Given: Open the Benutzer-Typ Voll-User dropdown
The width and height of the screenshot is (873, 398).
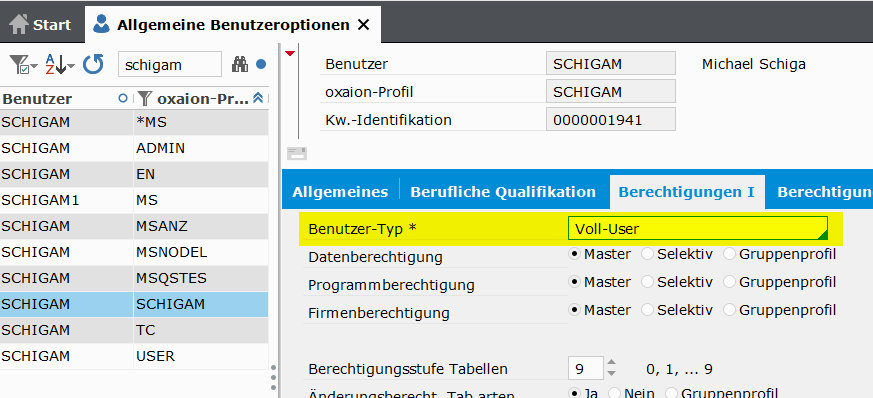Looking at the screenshot, I should tap(698, 228).
